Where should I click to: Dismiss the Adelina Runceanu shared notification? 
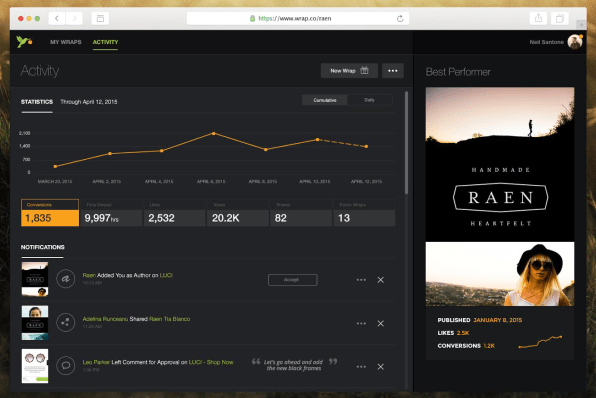pos(380,323)
